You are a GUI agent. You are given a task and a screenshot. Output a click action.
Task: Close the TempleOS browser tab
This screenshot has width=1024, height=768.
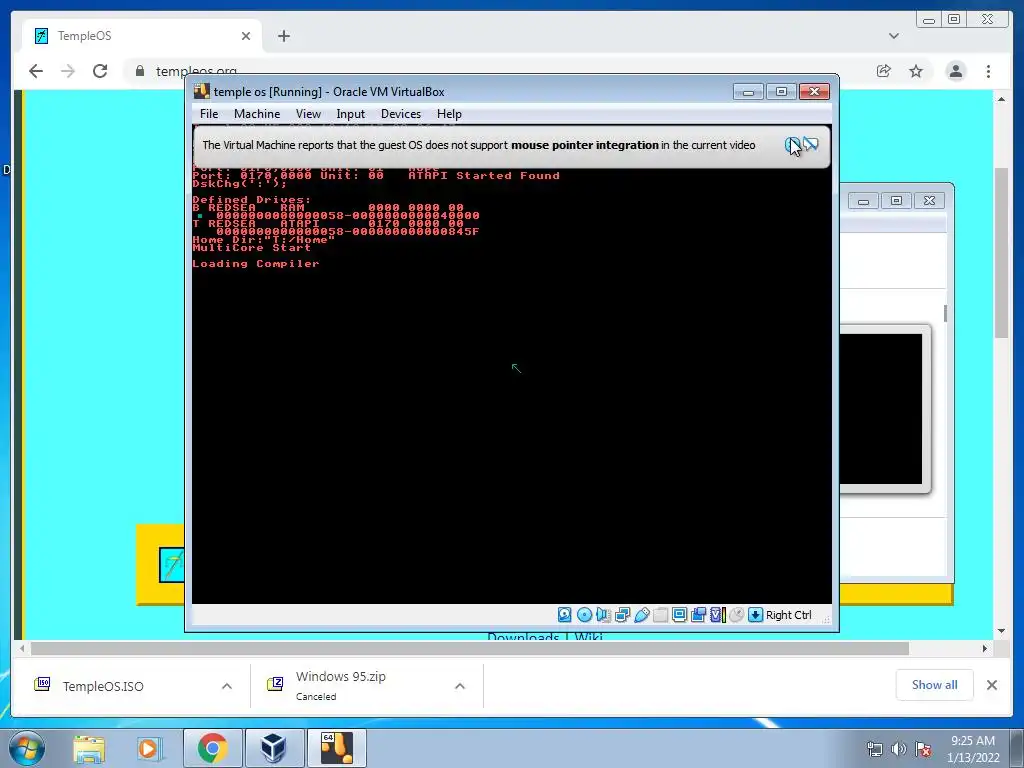pos(246,36)
